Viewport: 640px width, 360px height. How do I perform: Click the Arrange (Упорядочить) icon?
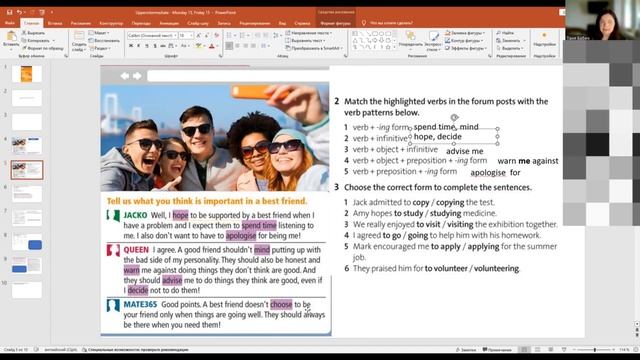[x=410, y=37]
